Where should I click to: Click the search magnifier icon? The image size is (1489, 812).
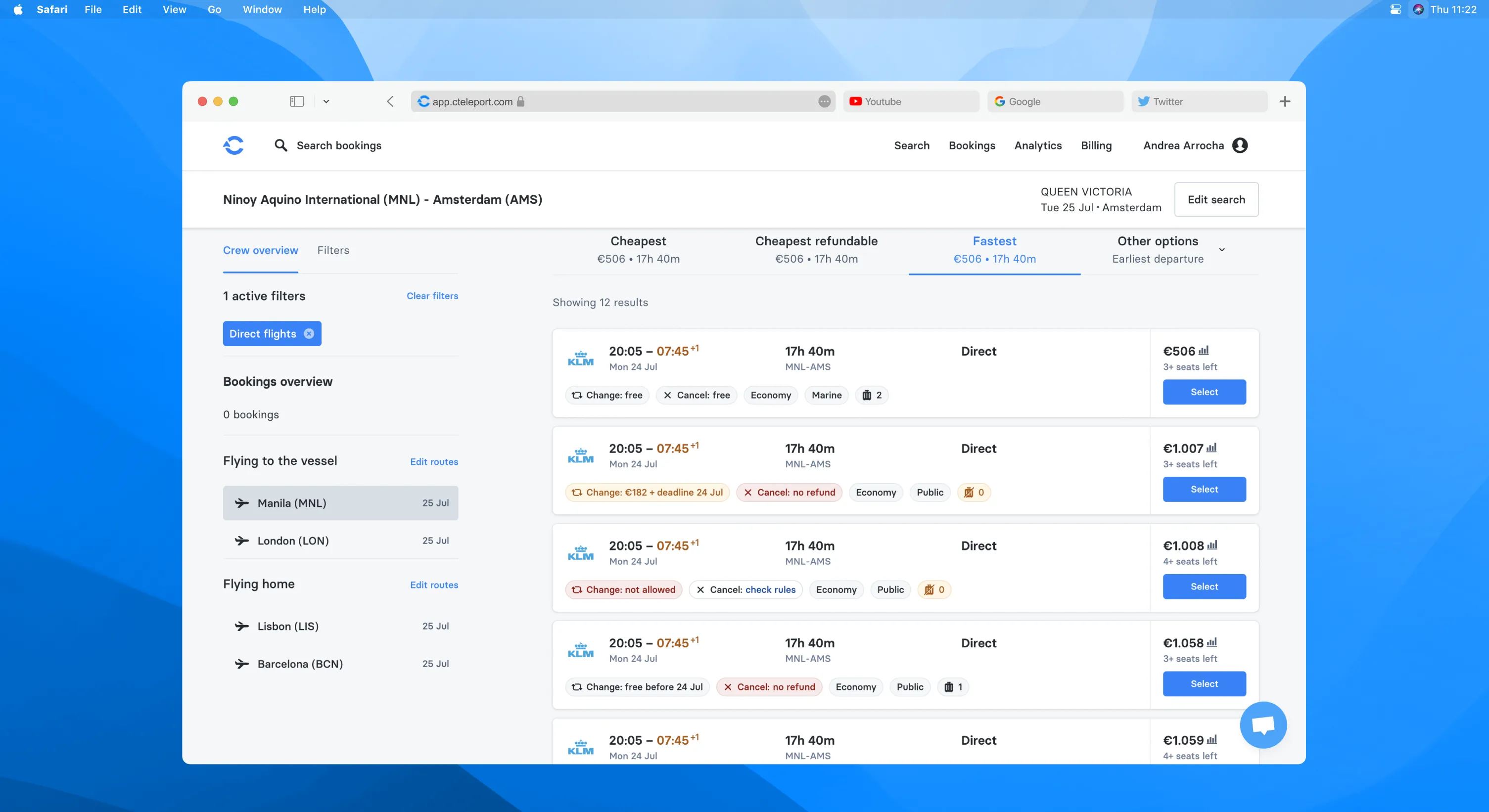[281, 145]
